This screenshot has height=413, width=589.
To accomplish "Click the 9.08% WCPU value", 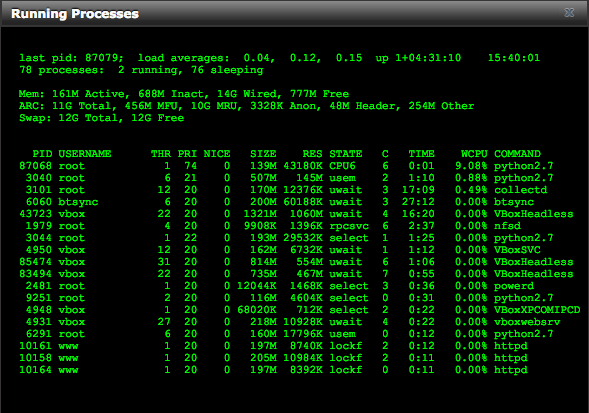I will click(471, 166).
